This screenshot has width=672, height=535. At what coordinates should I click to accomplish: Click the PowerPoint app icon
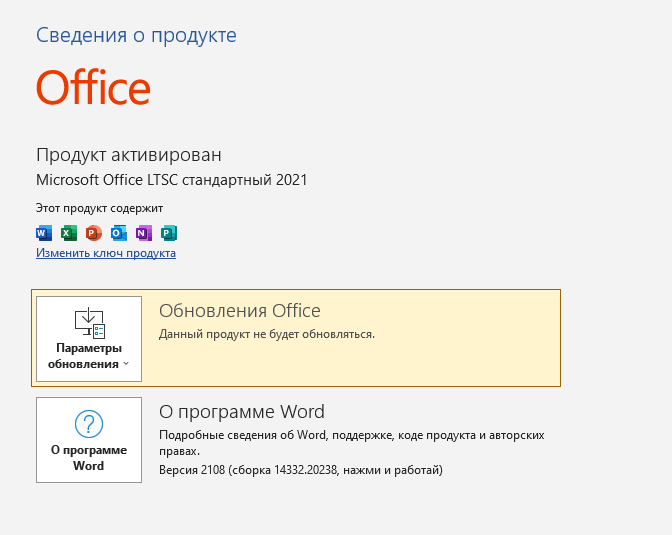(93, 233)
